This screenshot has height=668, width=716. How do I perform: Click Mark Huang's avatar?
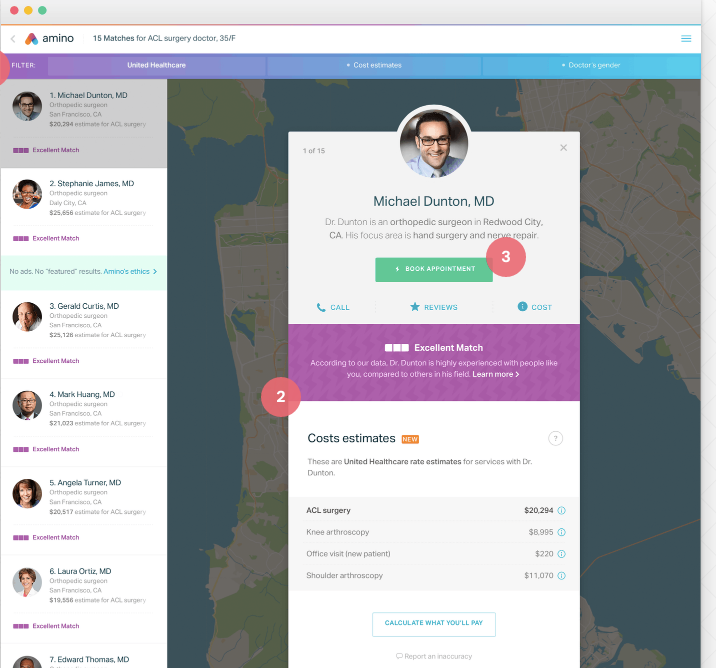point(27,405)
